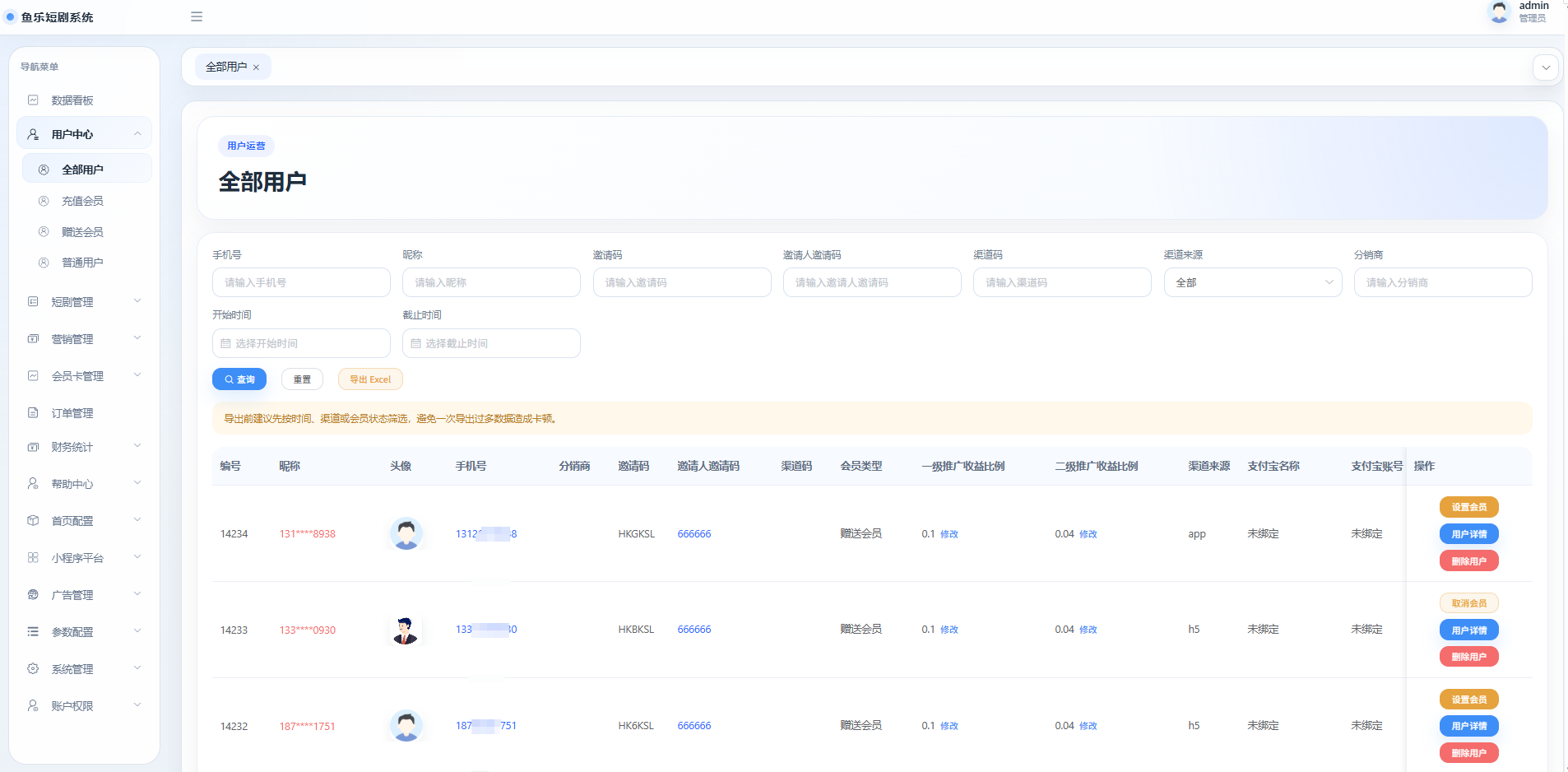
Task: Open the 普通用户 submenu item
Action: point(82,263)
